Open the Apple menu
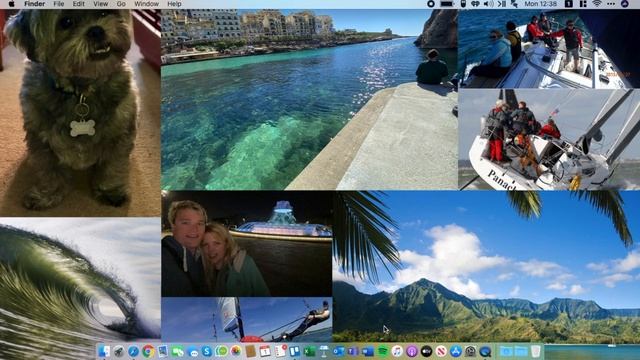This screenshot has height=360, width=640. click(x=11, y=4)
